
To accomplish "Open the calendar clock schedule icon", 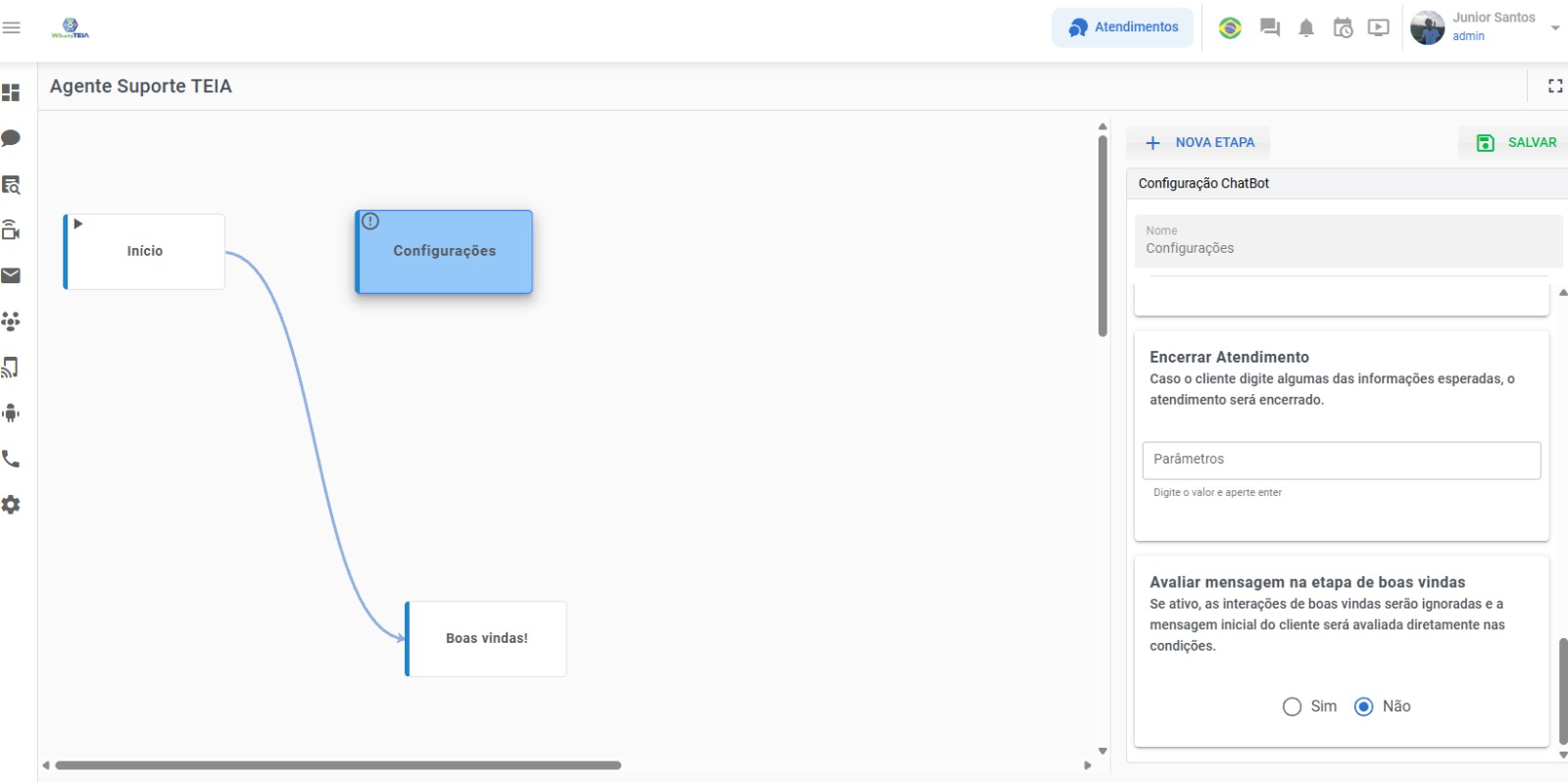I will pos(1343,28).
